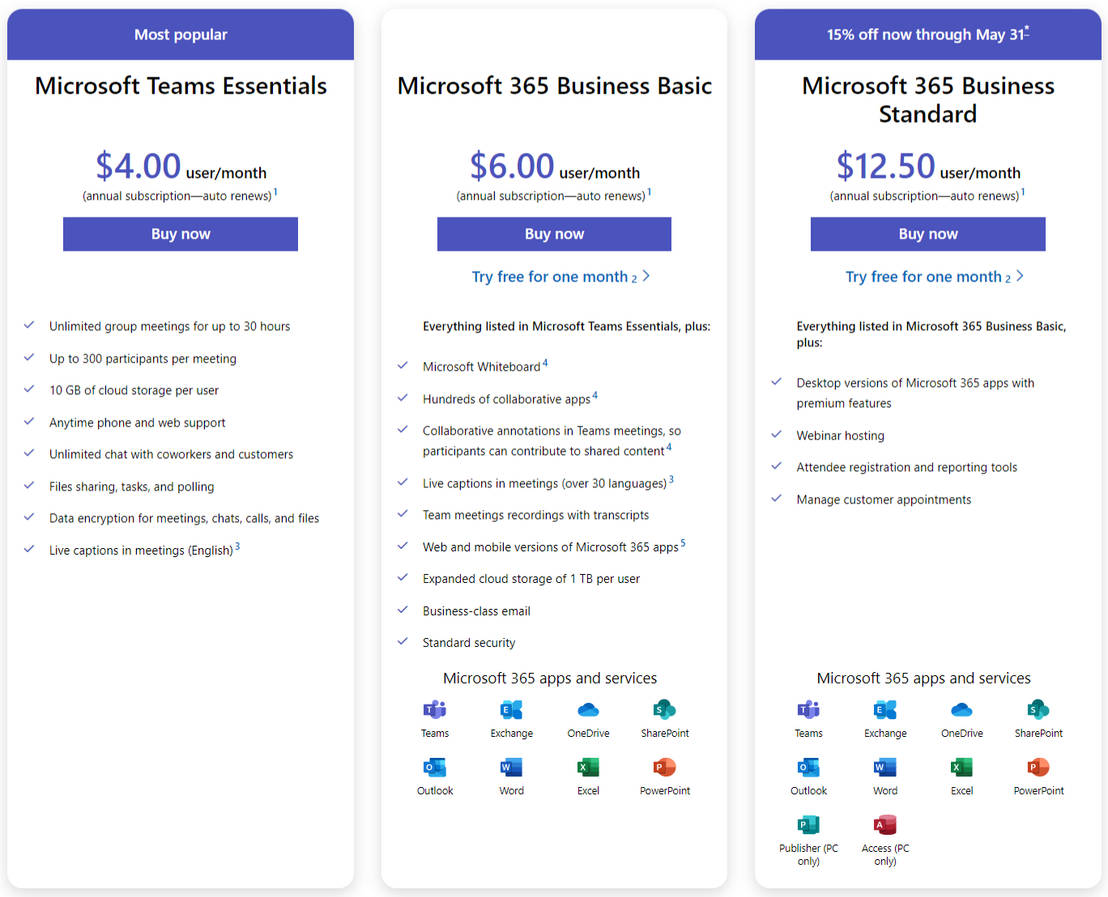1108x897 pixels.
Task: Click Buy now for Microsoft 365 Business Standard
Action: (927, 234)
